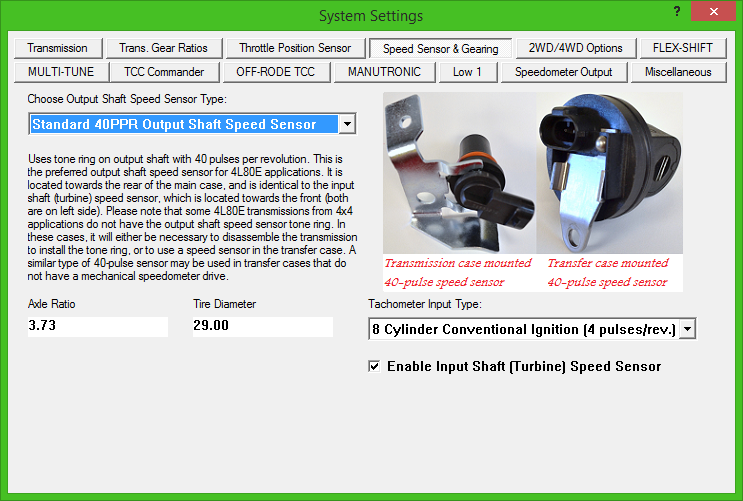Image resolution: width=743 pixels, height=501 pixels.
Task: Click the Tire Diameter input field
Action: coord(262,326)
